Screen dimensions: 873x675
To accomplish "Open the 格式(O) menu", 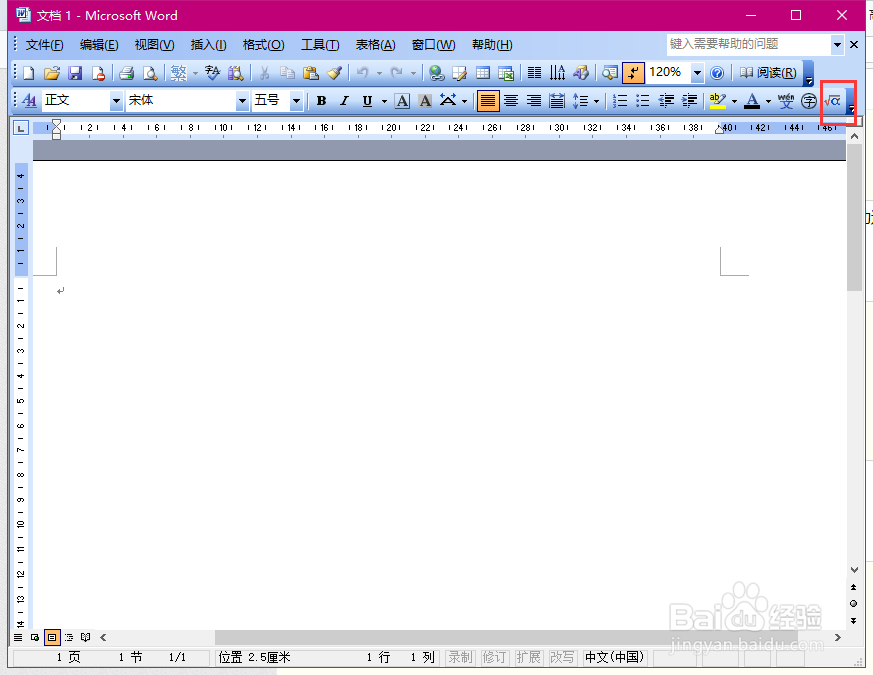I will coord(263,44).
